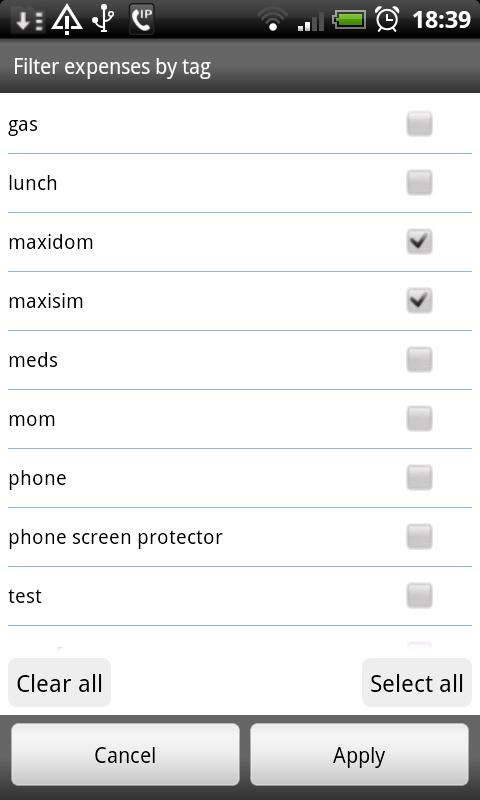Image resolution: width=480 pixels, height=800 pixels.
Task: Toggle the test tag checkbox
Action: (x=419, y=596)
